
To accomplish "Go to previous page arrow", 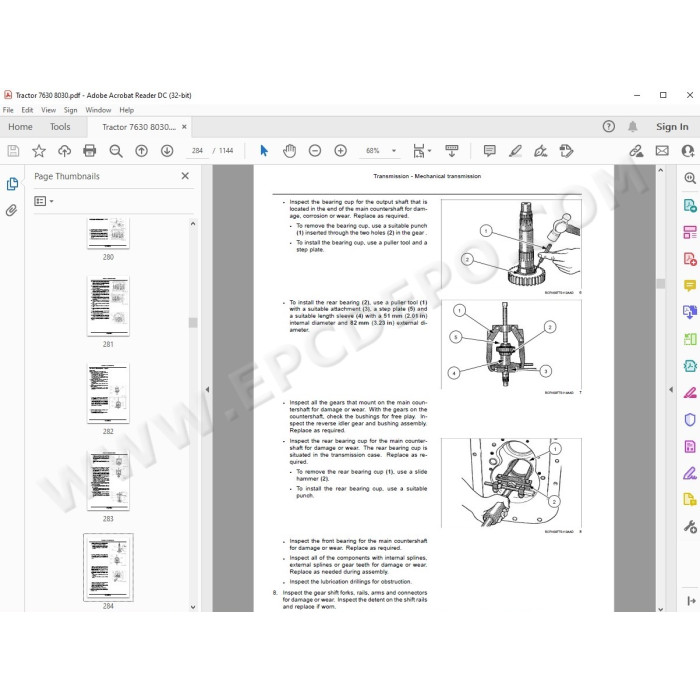I will [142, 151].
